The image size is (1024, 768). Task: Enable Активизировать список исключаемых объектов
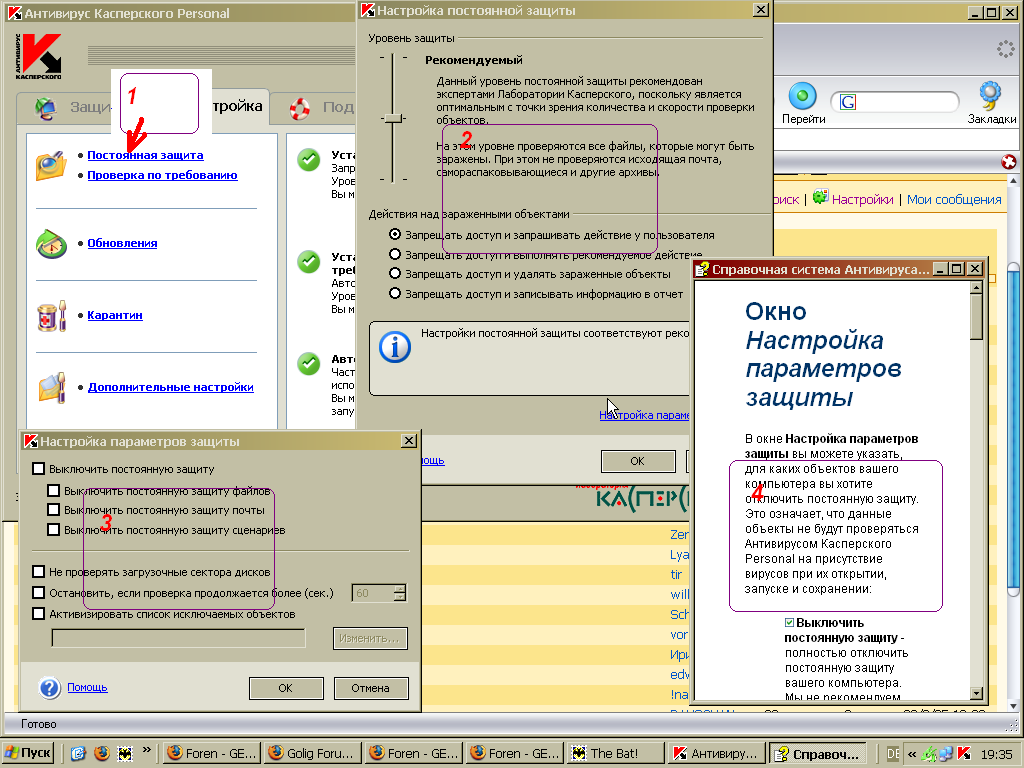tap(39, 614)
